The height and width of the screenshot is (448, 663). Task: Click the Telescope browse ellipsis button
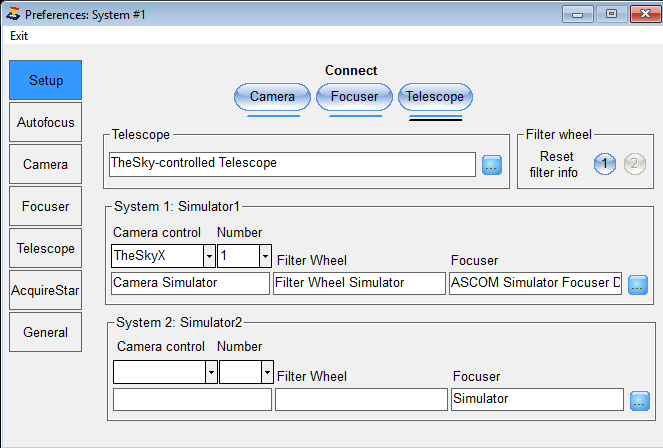tap(492, 165)
